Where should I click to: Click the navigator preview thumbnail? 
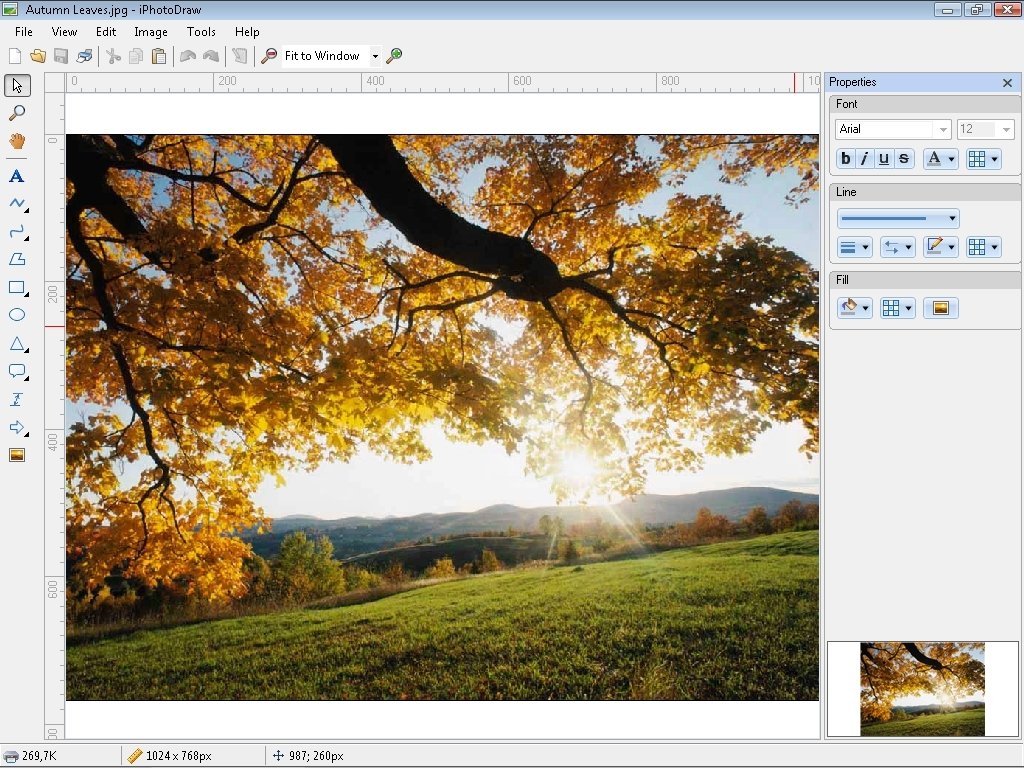922,689
